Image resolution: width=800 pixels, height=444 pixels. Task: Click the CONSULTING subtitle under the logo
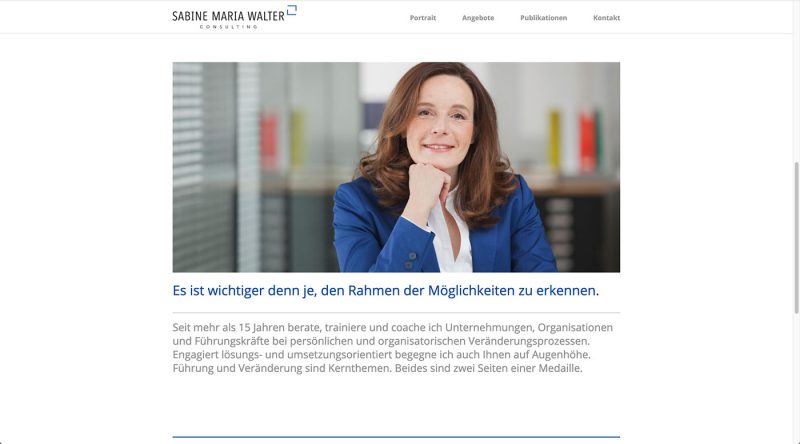(229, 27)
